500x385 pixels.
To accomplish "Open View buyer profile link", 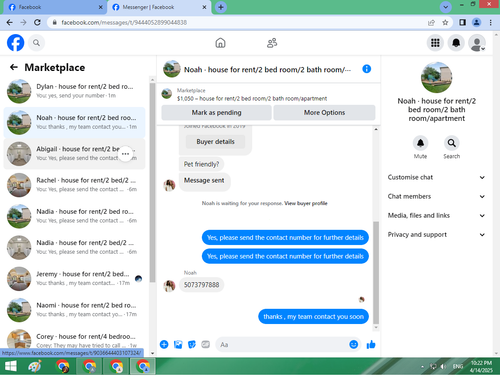I will [x=306, y=203].
